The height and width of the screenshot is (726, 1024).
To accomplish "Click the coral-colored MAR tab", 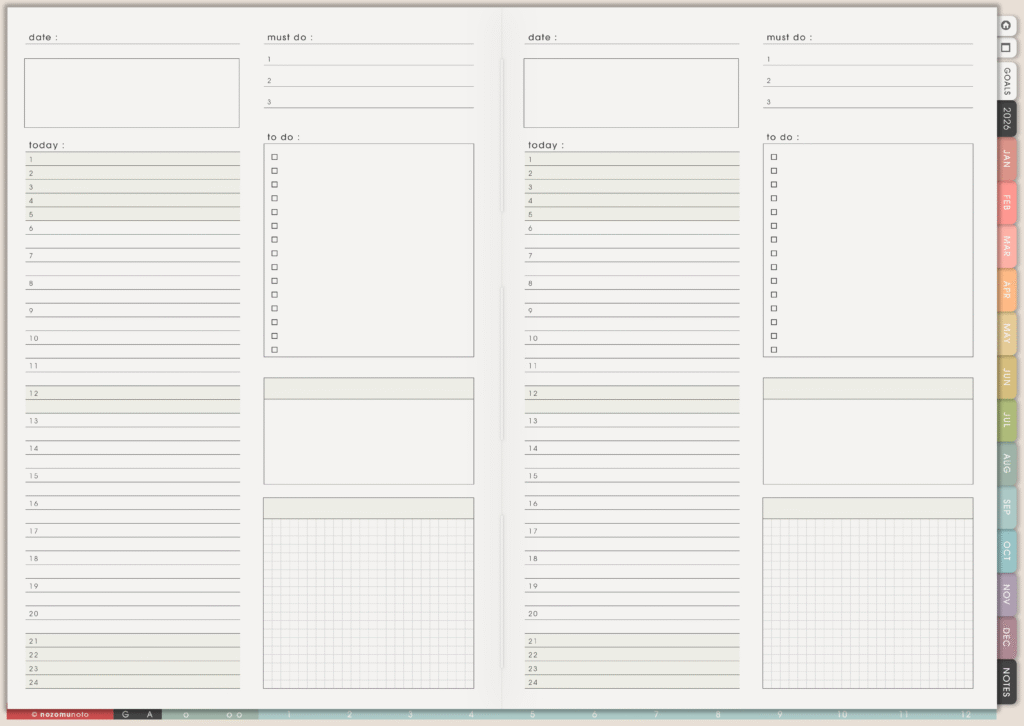I will pyautogui.click(x=1006, y=246).
